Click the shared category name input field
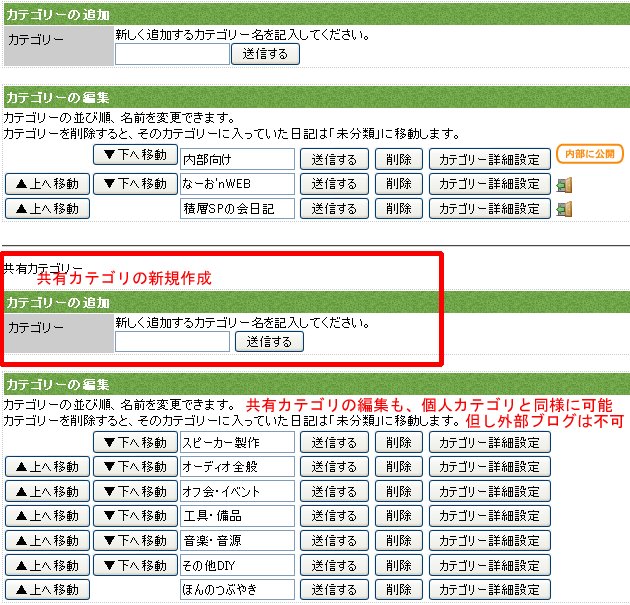This screenshot has width=630, height=605. [172, 342]
